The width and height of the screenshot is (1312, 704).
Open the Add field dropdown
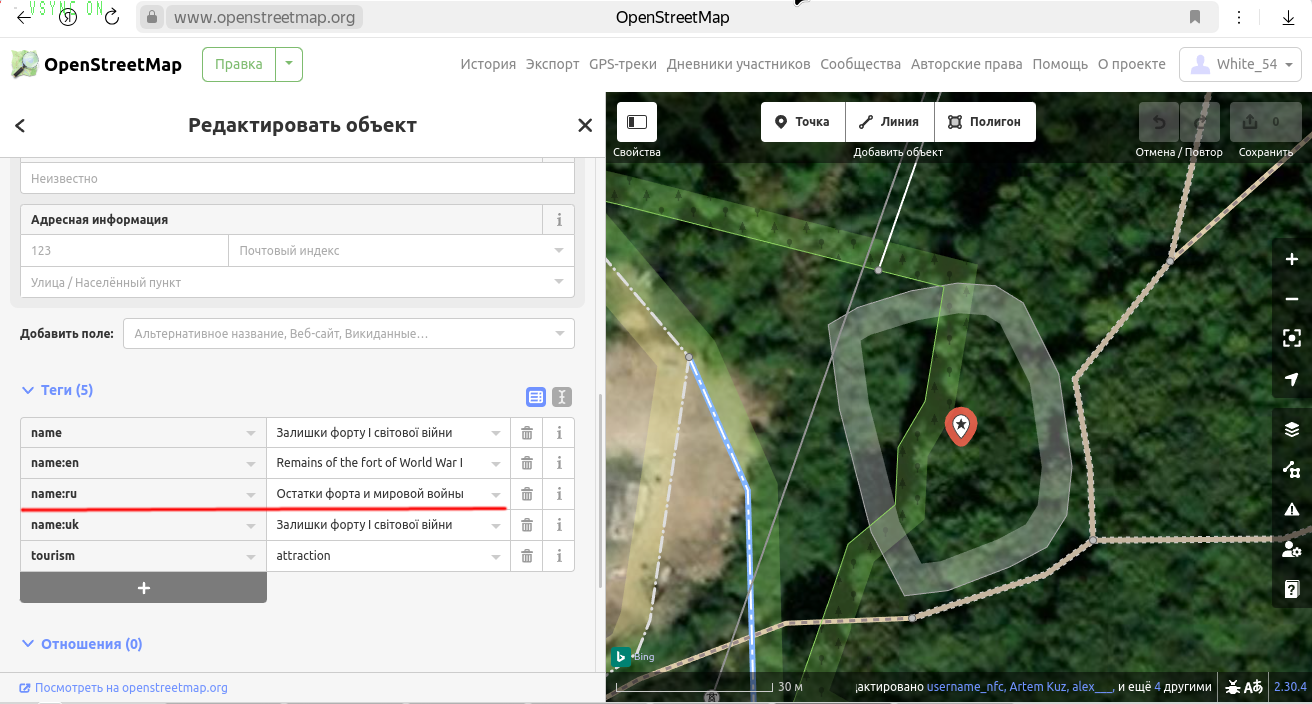[348, 334]
